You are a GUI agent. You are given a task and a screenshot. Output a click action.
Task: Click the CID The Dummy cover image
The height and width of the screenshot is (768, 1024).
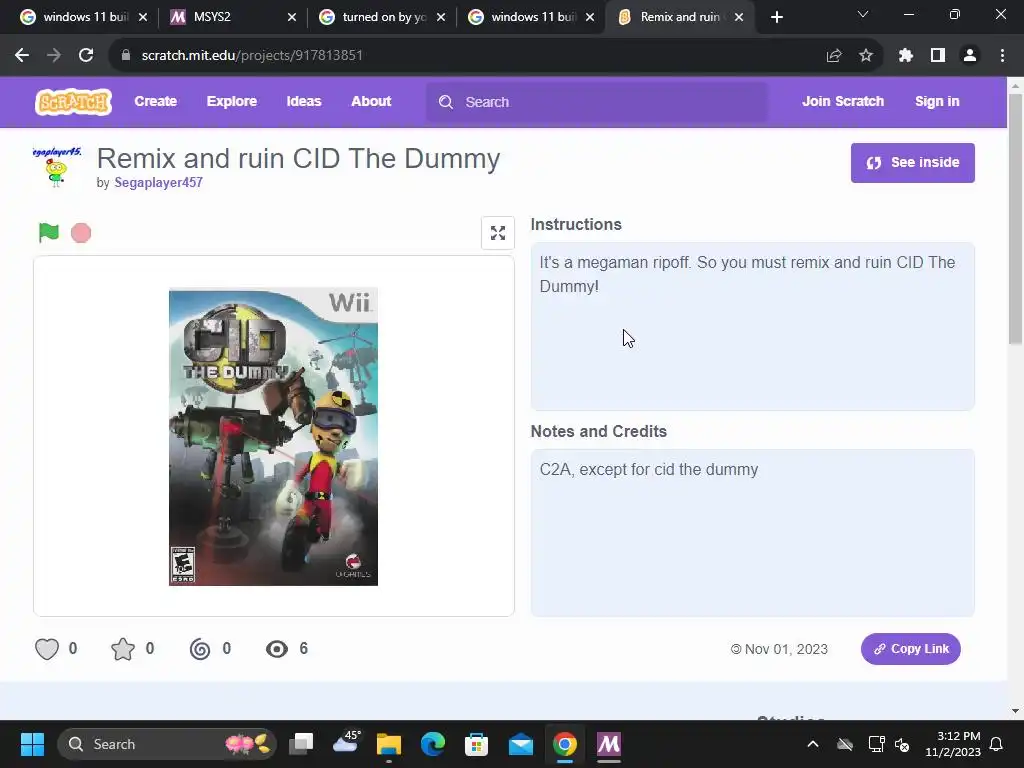coord(273,437)
